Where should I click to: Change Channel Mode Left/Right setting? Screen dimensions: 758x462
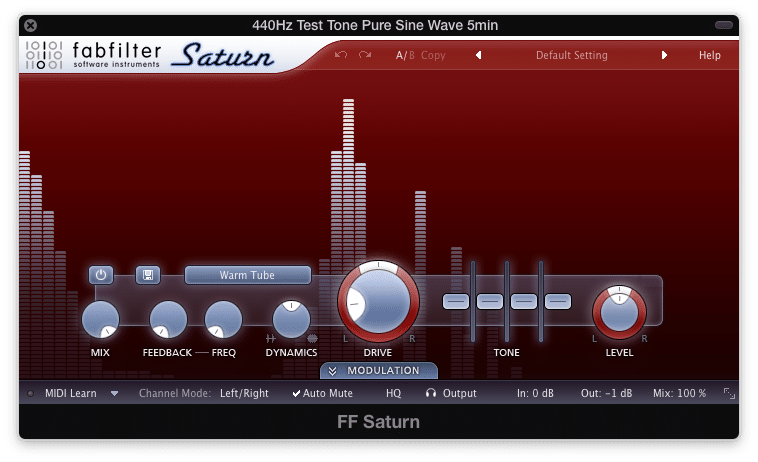244,393
